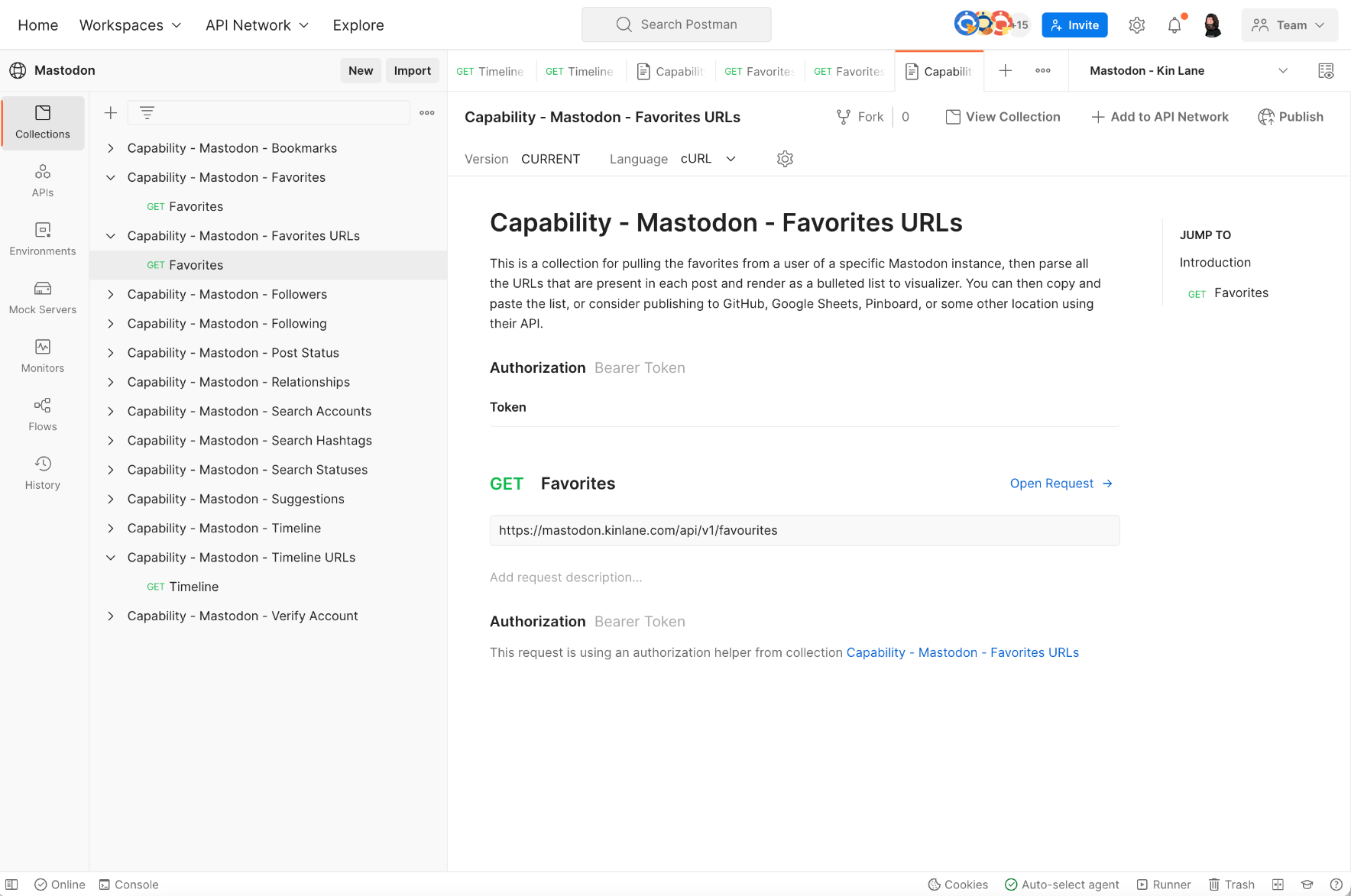
Task: Expand Capability - Mastodon - Bookmarks collection
Action: (111, 148)
